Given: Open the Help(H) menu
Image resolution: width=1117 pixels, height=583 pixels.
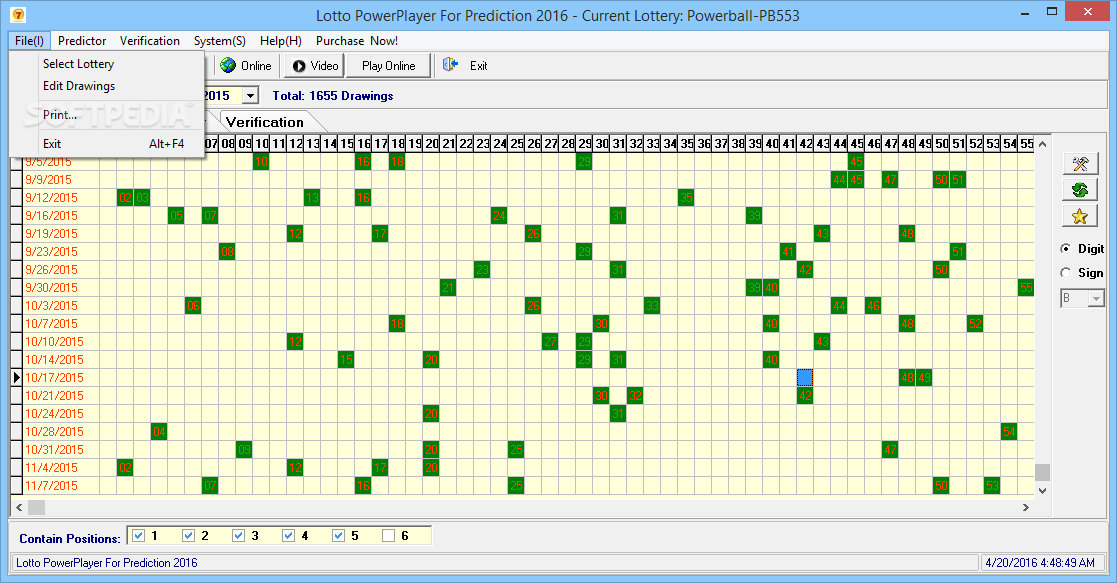Looking at the screenshot, I should (281, 41).
